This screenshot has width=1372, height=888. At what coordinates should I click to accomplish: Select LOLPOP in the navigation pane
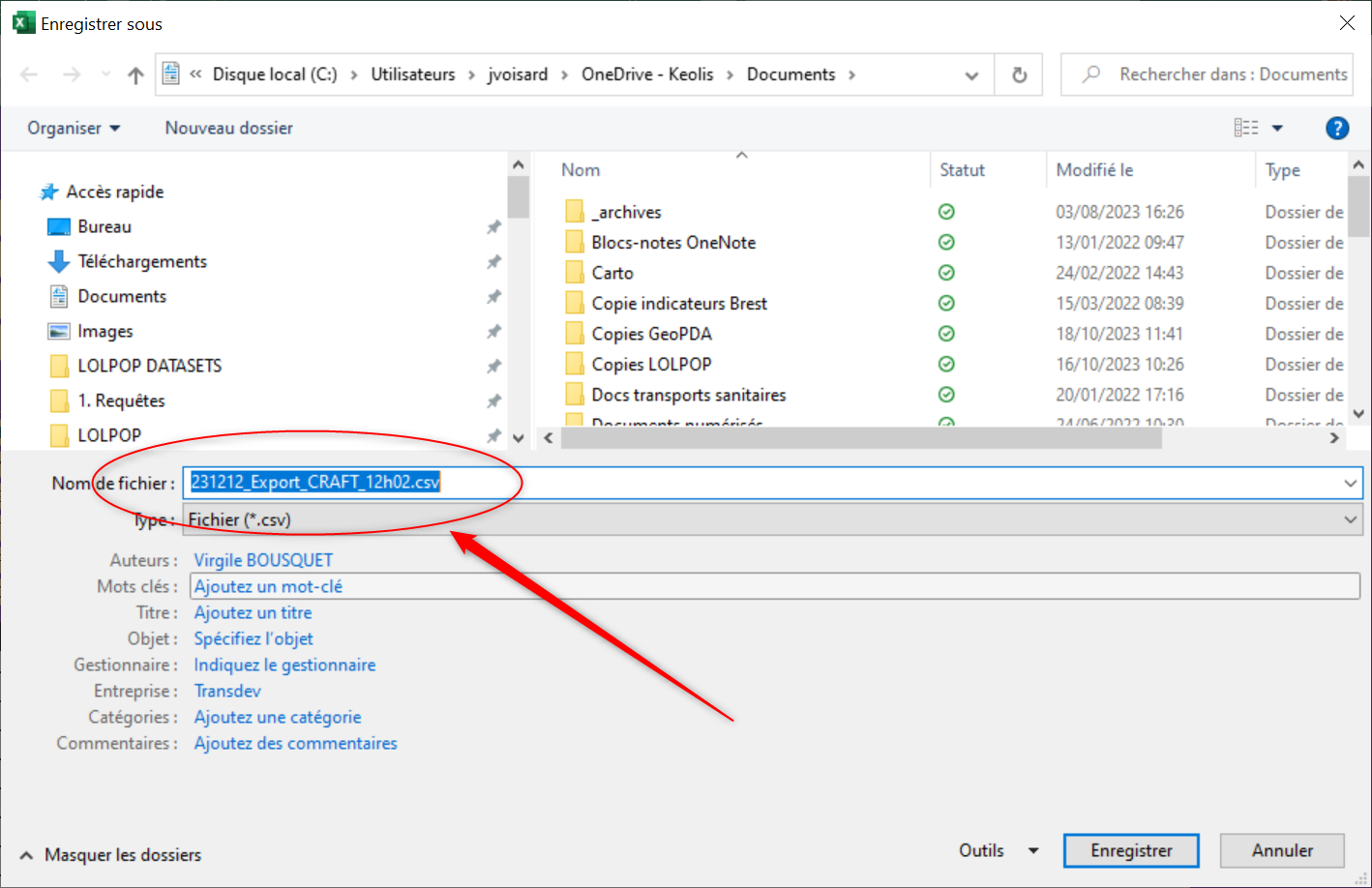click(109, 435)
